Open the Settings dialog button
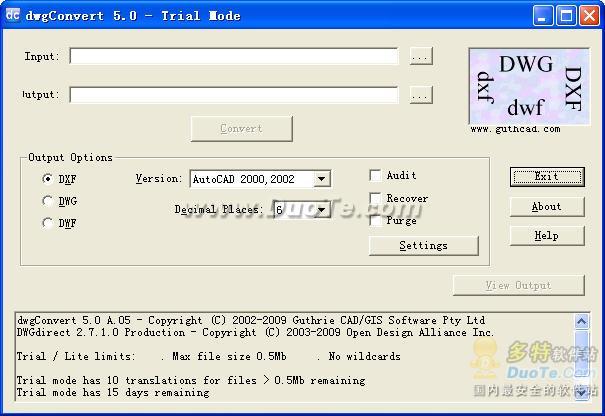Image resolution: width=605 pixels, height=416 pixels. click(x=424, y=246)
